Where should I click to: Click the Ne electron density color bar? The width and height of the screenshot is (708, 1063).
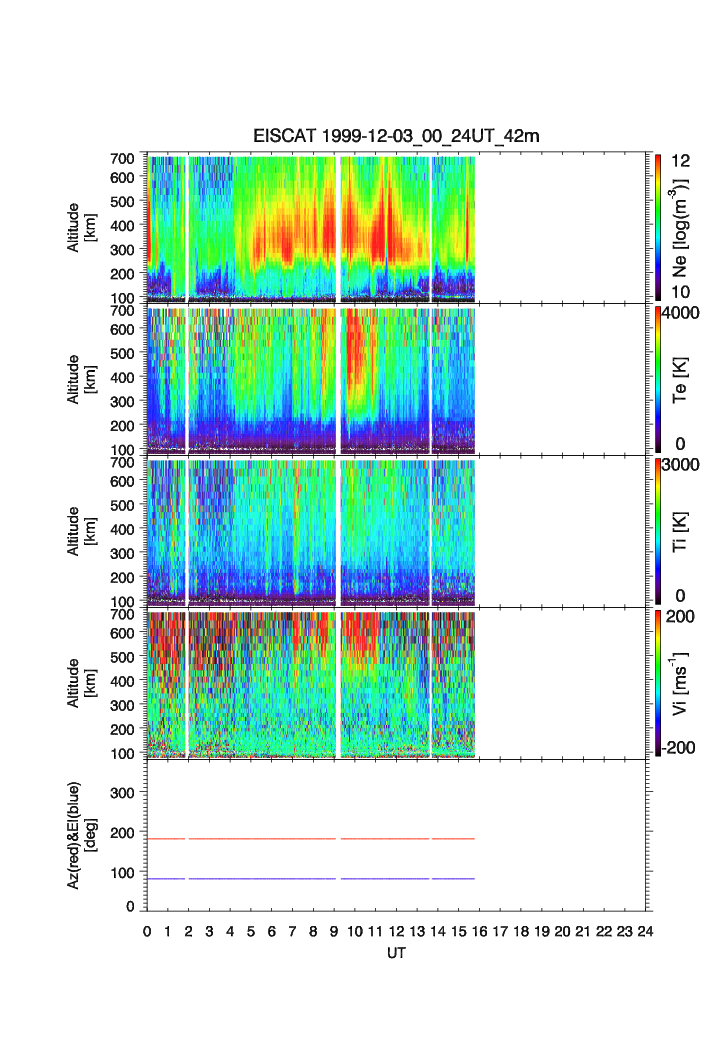coord(659,226)
